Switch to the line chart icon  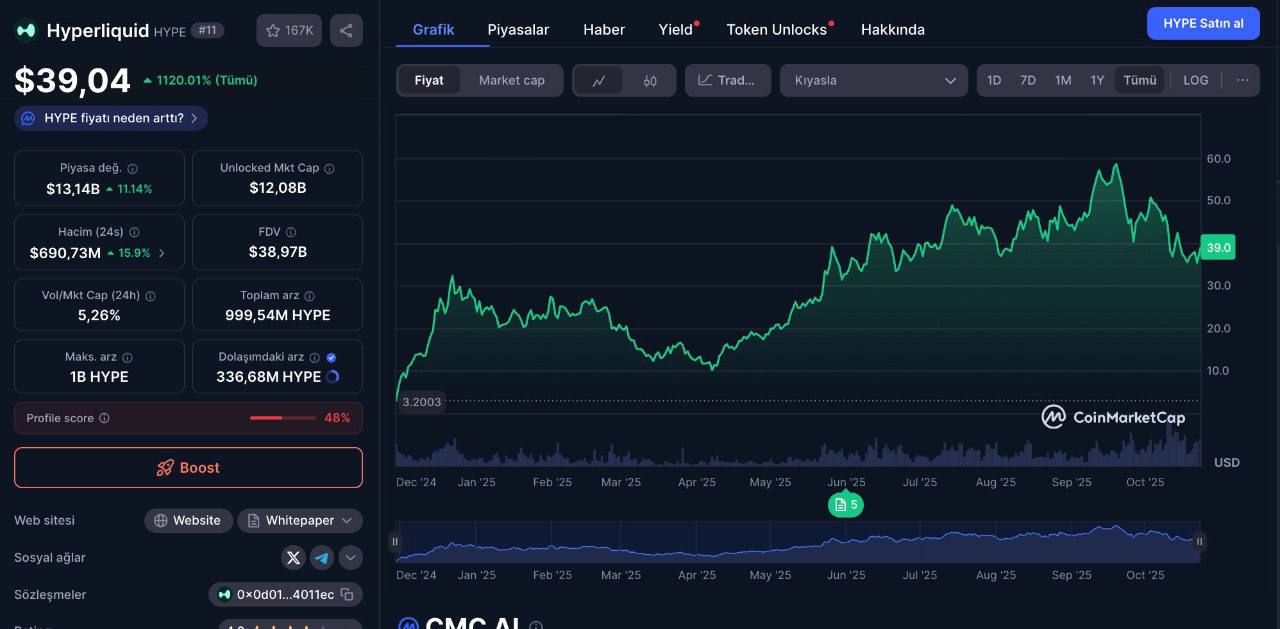pos(599,81)
